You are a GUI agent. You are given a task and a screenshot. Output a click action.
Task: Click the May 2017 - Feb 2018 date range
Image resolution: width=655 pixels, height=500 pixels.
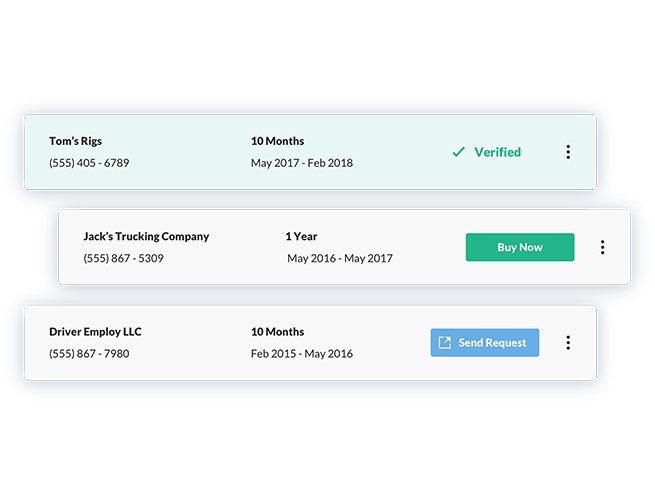click(302, 163)
